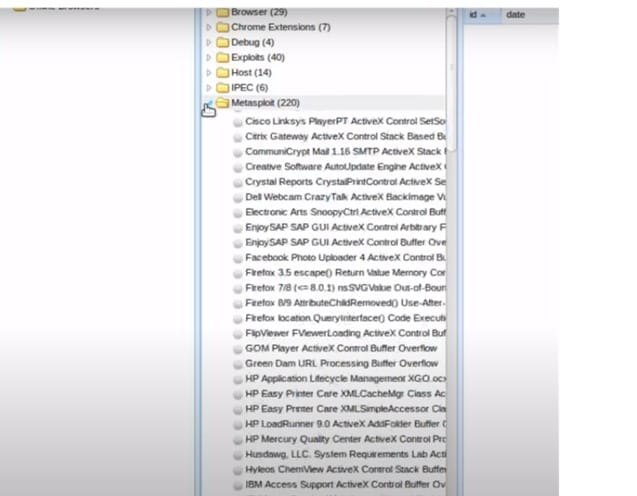Expand the Browser (29) folder arrow

(x=209, y=12)
